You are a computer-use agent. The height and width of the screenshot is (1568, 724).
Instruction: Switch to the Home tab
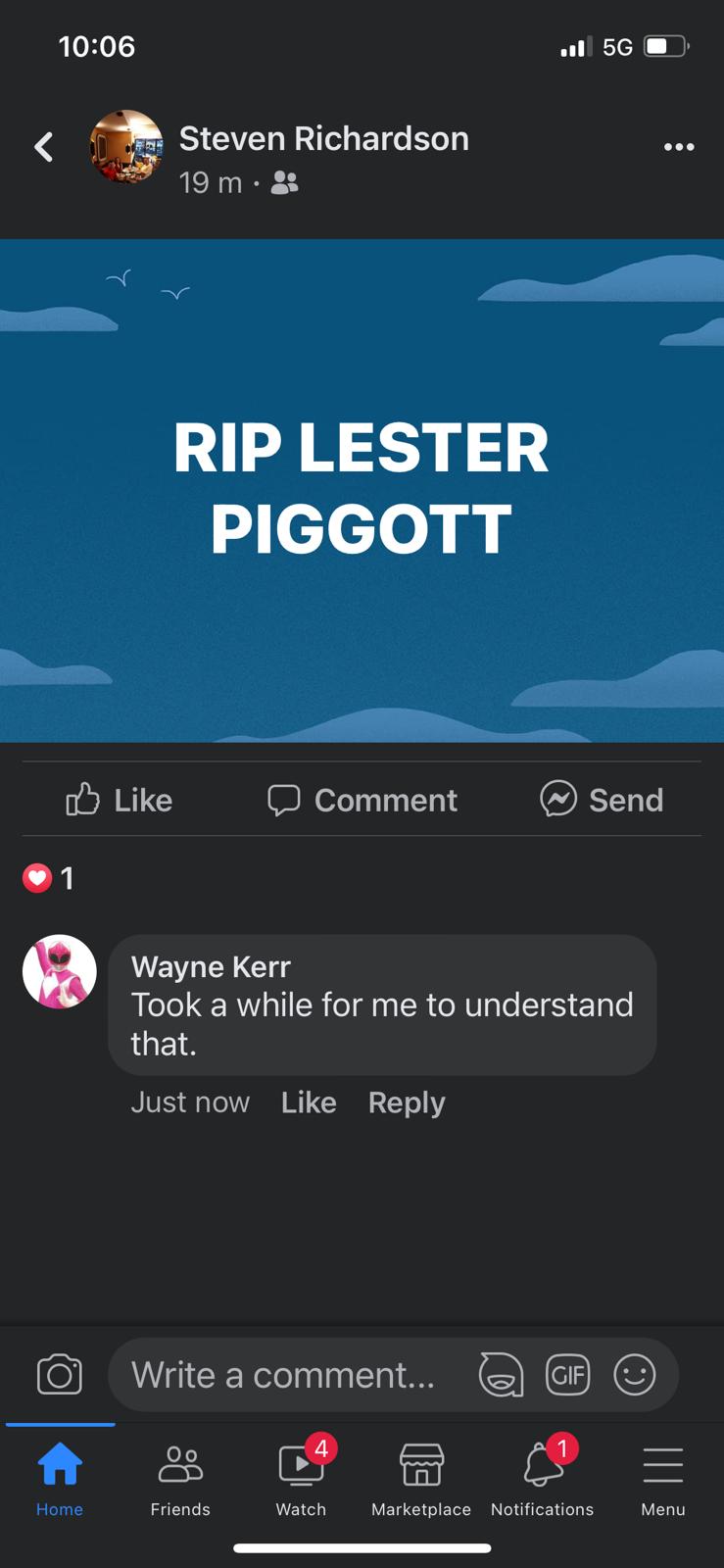tap(60, 1480)
